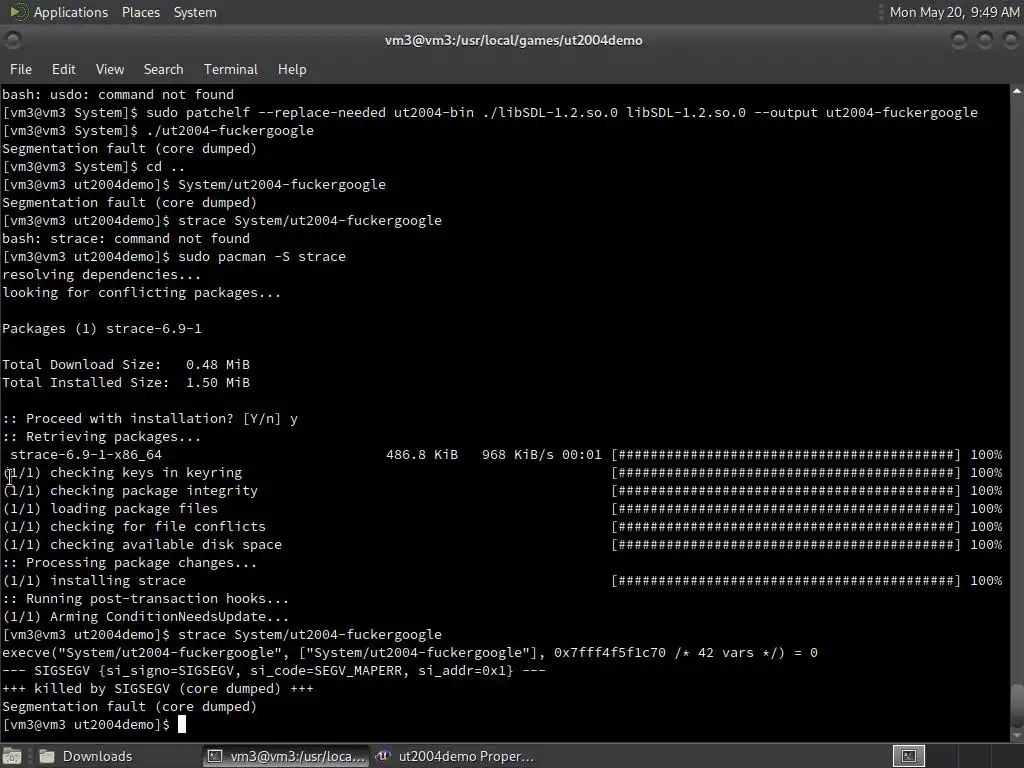
Task: Click the progress bar on 'installing strace' row
Action: [786, 581]
